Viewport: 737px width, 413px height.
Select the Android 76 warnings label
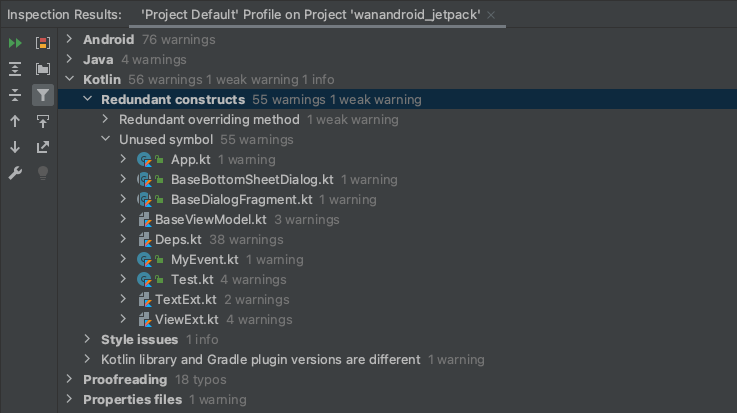149,39
